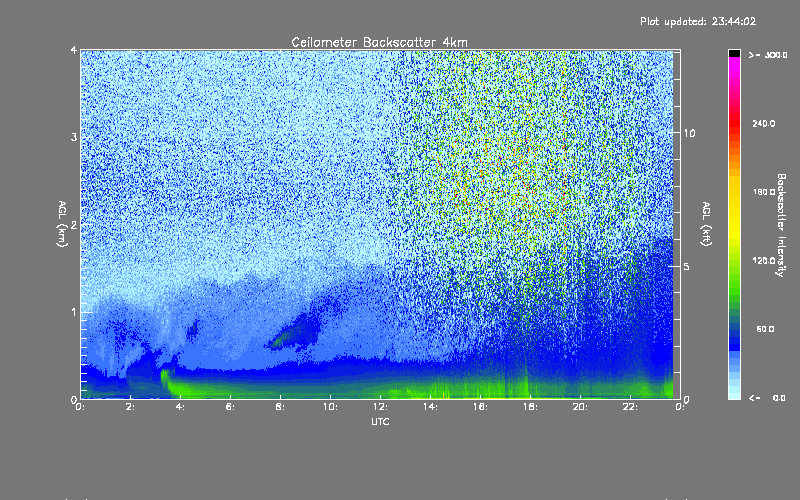Click the "Ceilometer Backscatter 4km" plot title
Image resolution: width=800 pixels, height=500 pixels.
coord(379,42)
